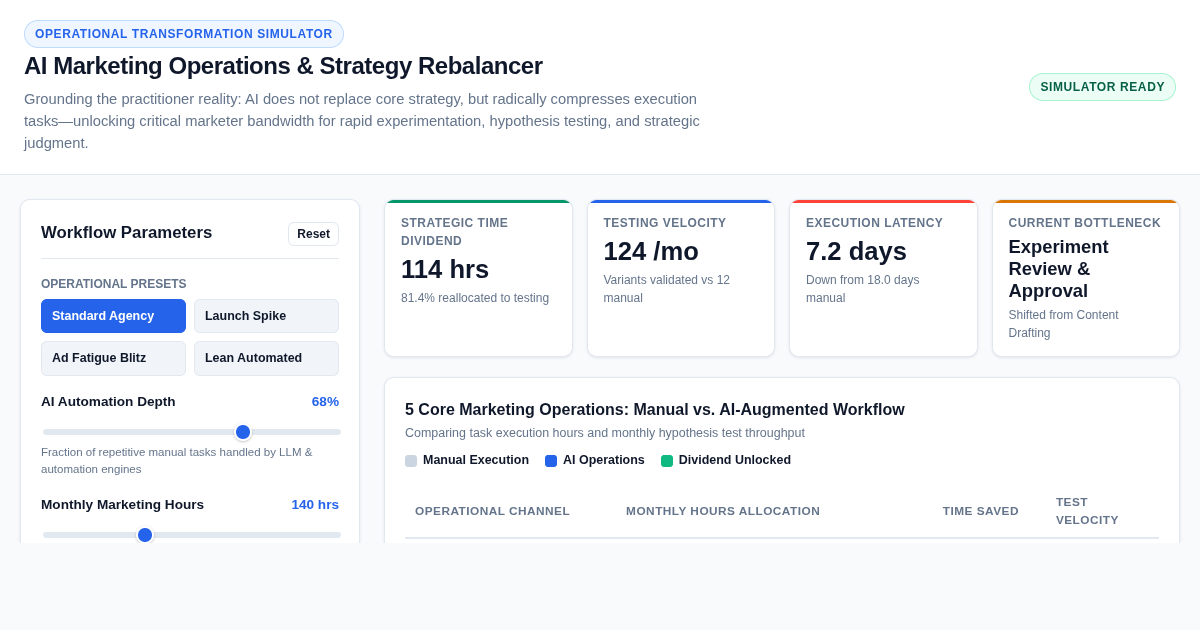Open the Testing Velocity card
This screenshot has width=1200, height=630.
click(x=681, y=278)
